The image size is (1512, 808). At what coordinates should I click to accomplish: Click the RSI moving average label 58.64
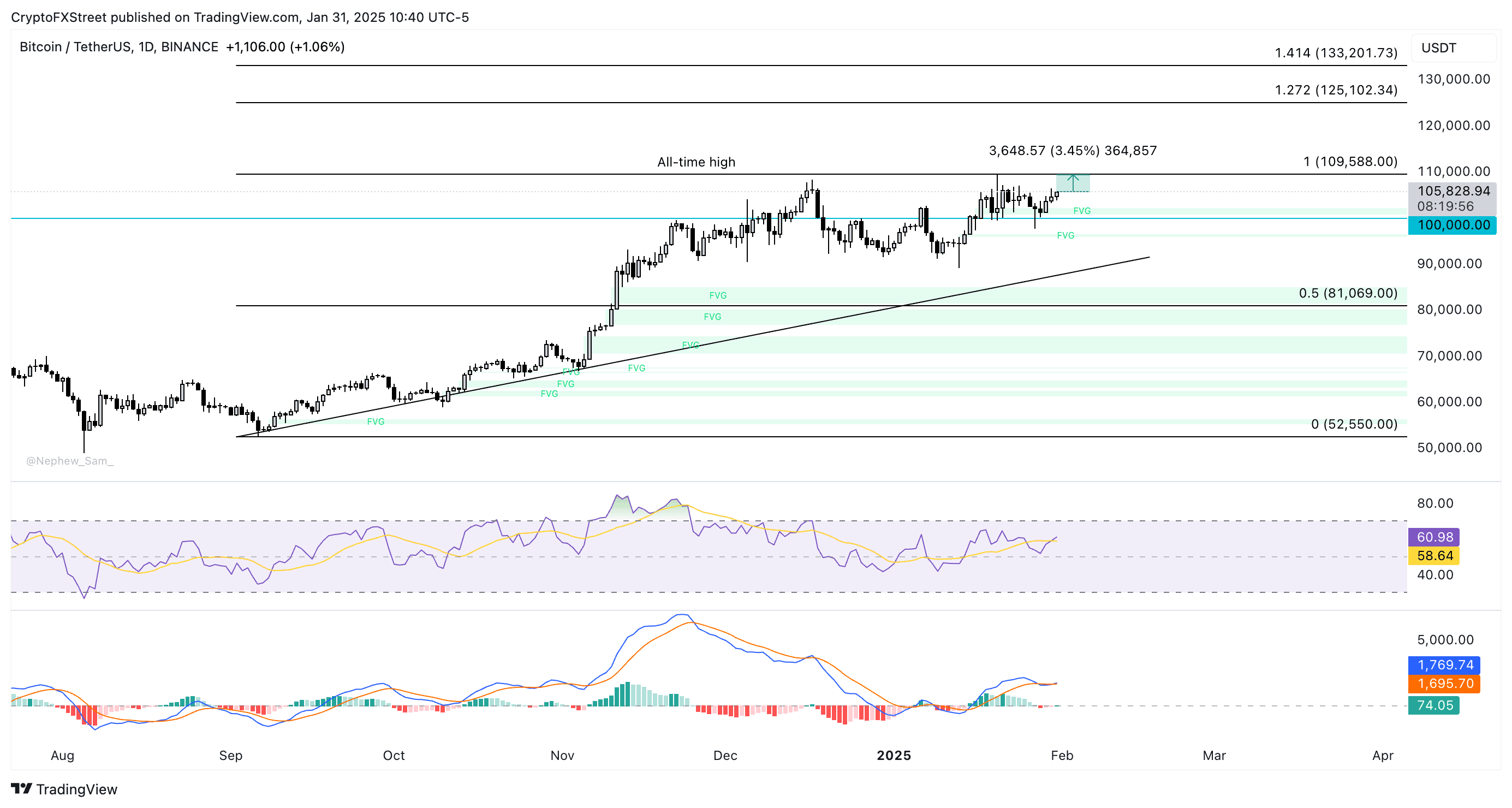(x=1434, y=556)
